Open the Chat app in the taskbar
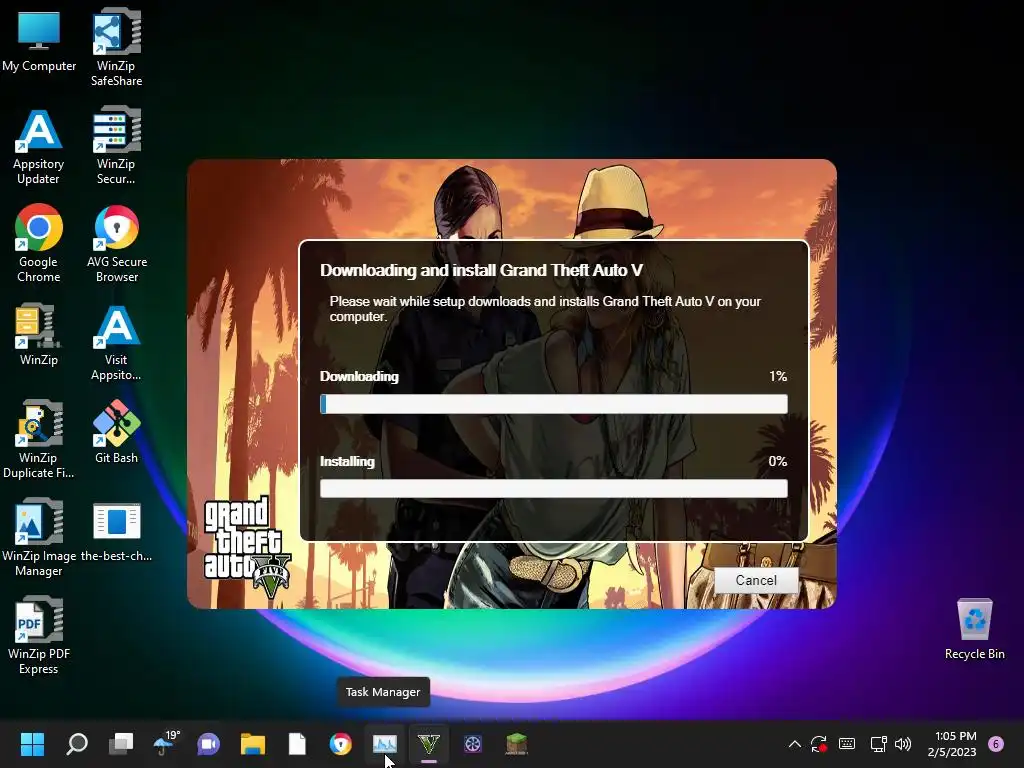The image size is (1024, 768). [x=208, y=744]
